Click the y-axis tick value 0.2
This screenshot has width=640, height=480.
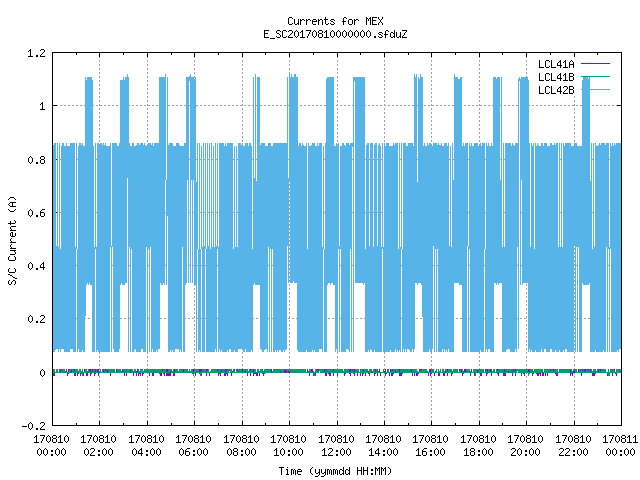coord(36,319)
